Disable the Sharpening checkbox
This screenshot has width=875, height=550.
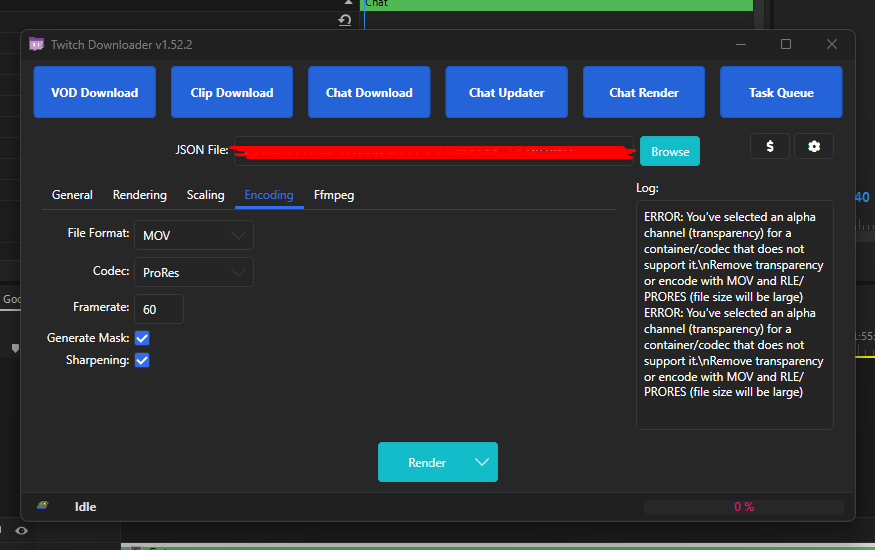[142, 360]
